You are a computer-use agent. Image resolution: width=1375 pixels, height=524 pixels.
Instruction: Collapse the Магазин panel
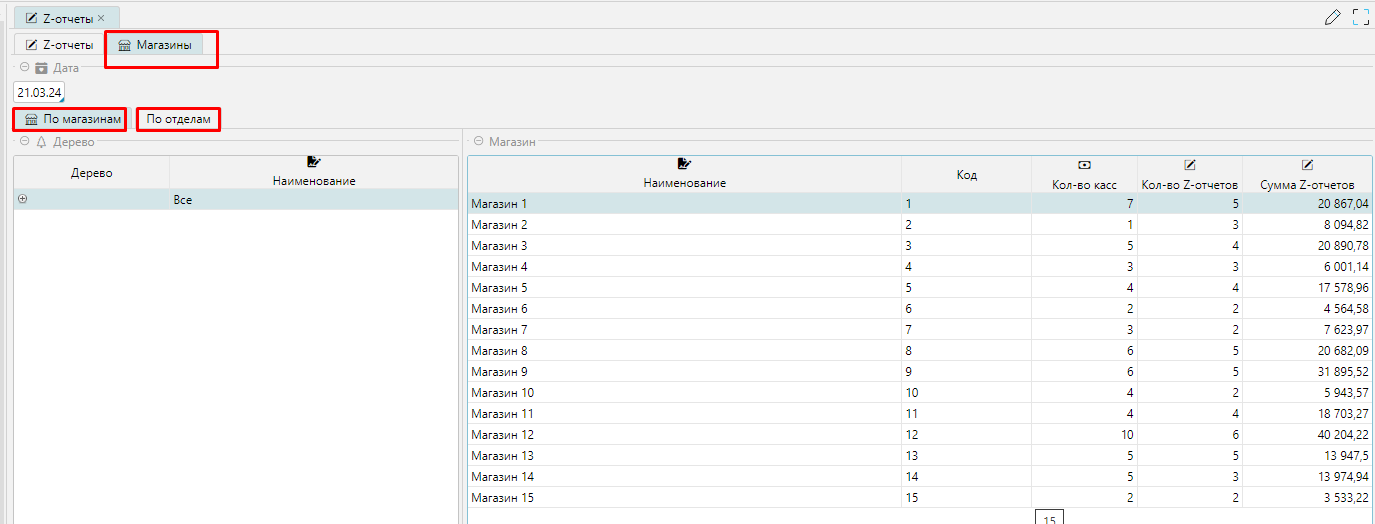478,142
